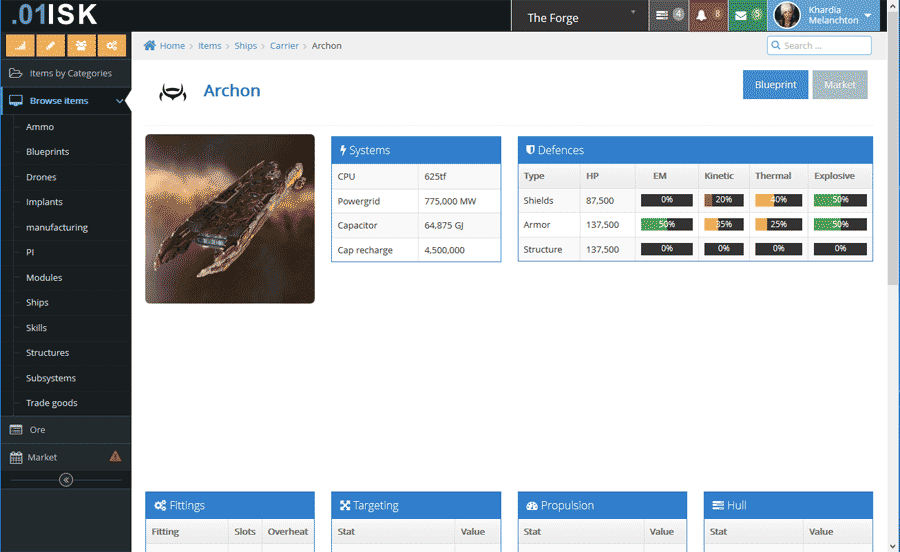
Task: Click the calendar icon beside Market
Action: tap(16, 457)
